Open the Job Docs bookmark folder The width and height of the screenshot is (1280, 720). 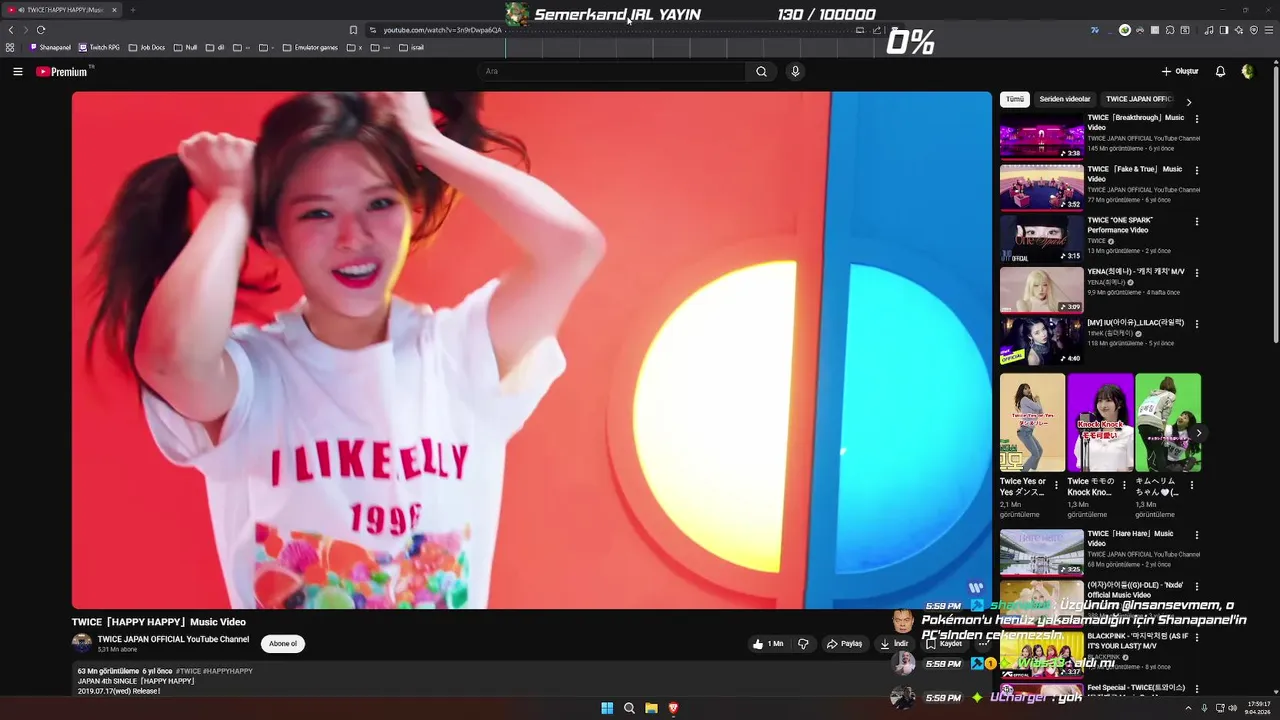(147, 47)
